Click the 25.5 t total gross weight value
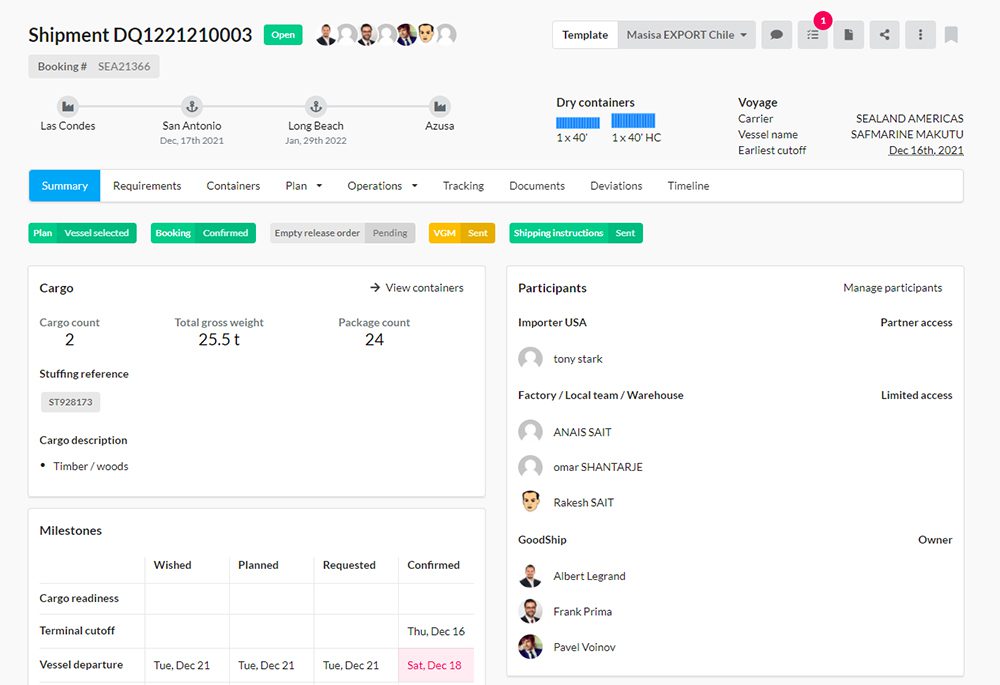 pos(219,339)
